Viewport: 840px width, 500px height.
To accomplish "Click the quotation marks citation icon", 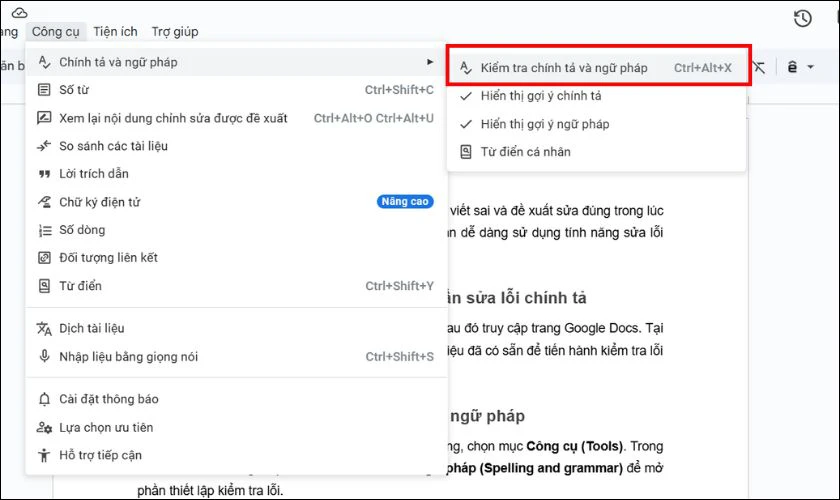I will pyautogui.click(x=44, y=174).
